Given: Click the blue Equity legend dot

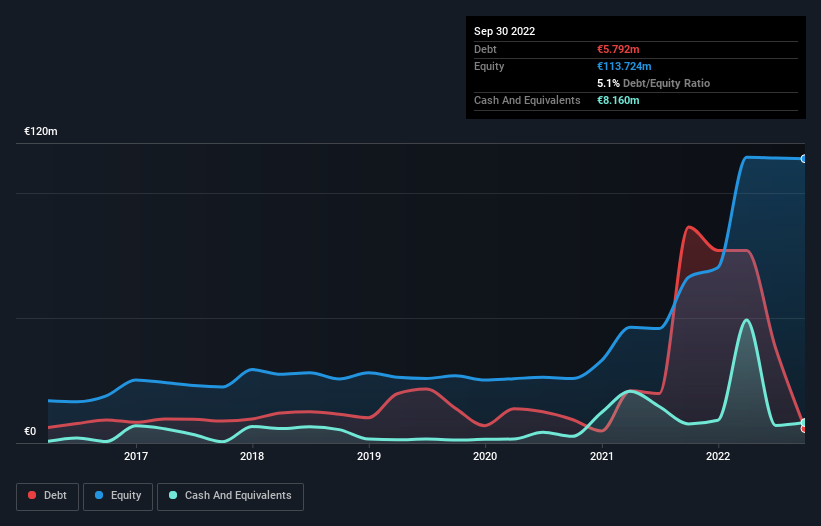Looking at the screenshot, I should click(x=99, y=495).
